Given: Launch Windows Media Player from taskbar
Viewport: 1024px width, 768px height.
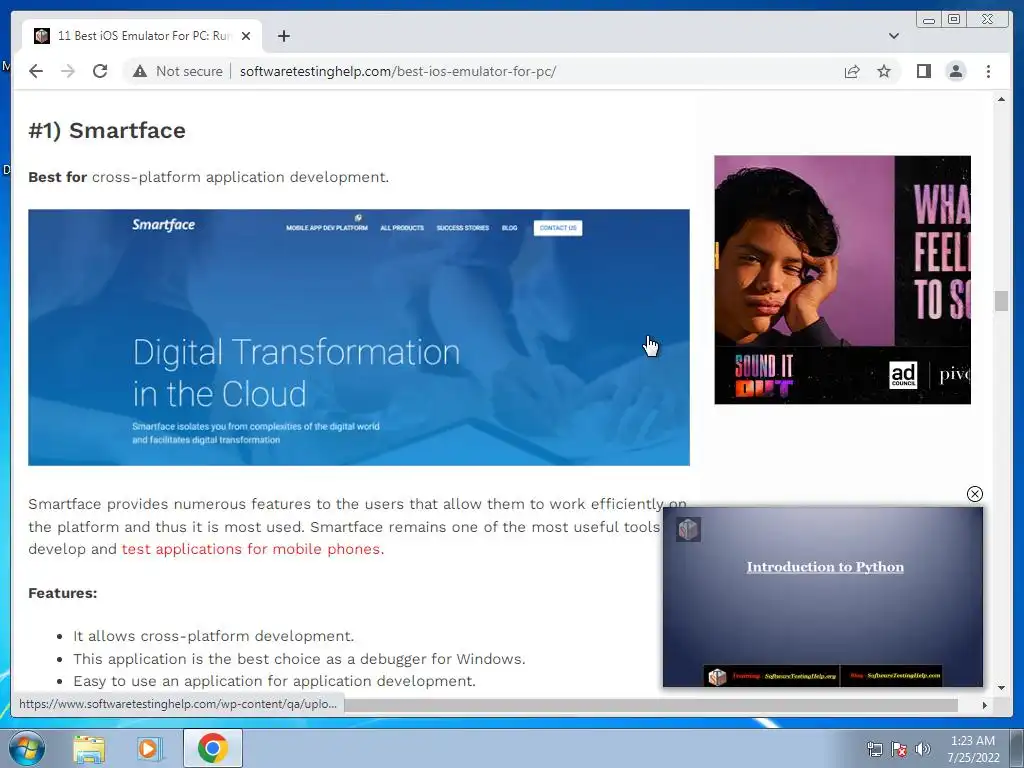Looking at the screenshot, I should [x=150, y=749].
